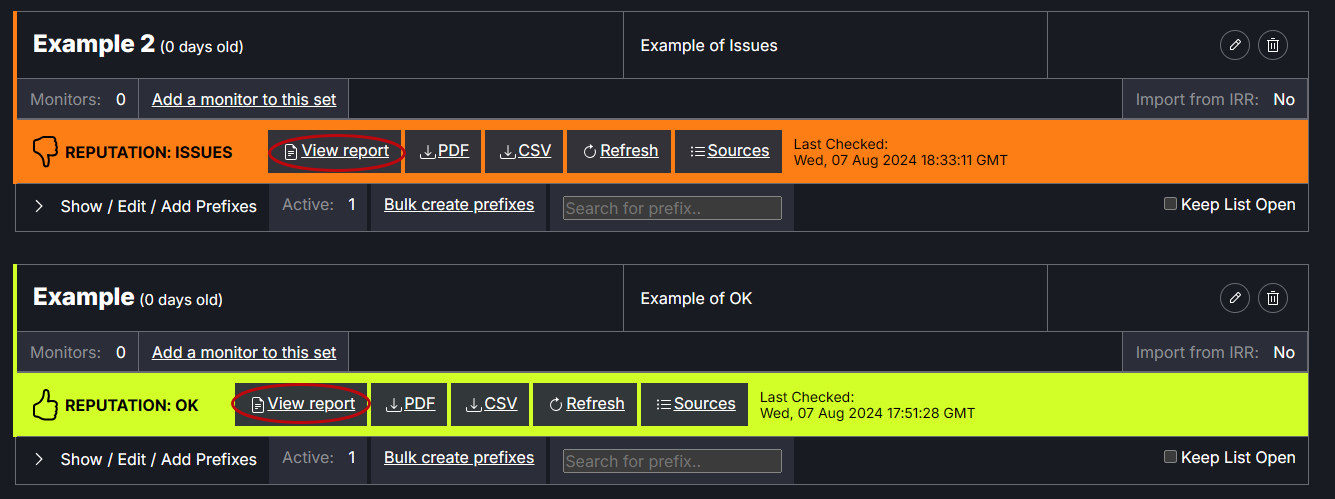Click the prefix search field in Example set
This screenshot has width=1335, height=499.
click(672, 461)
